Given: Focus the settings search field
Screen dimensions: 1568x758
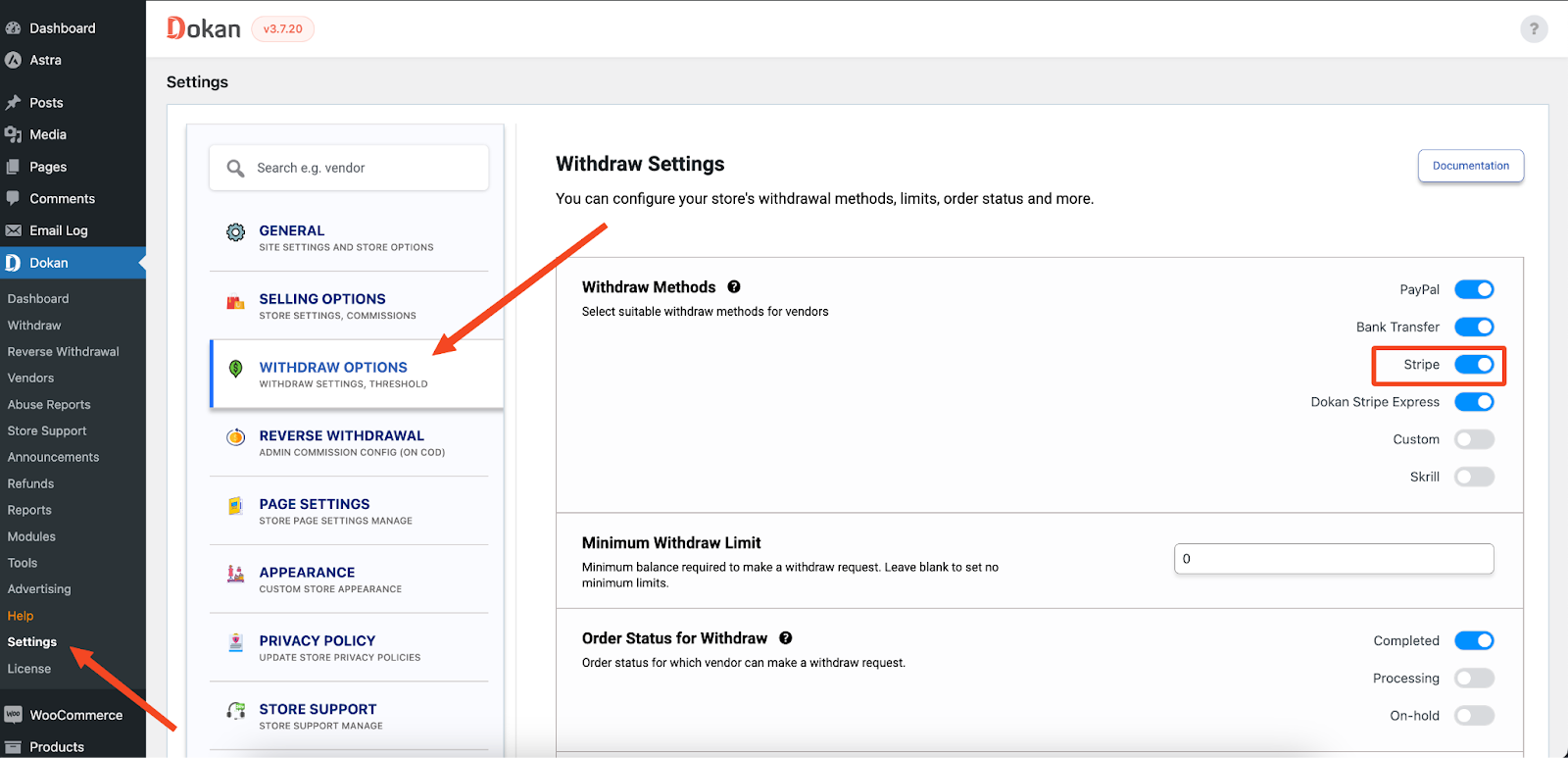Looking at the screenshot, I should coord(349,168).
